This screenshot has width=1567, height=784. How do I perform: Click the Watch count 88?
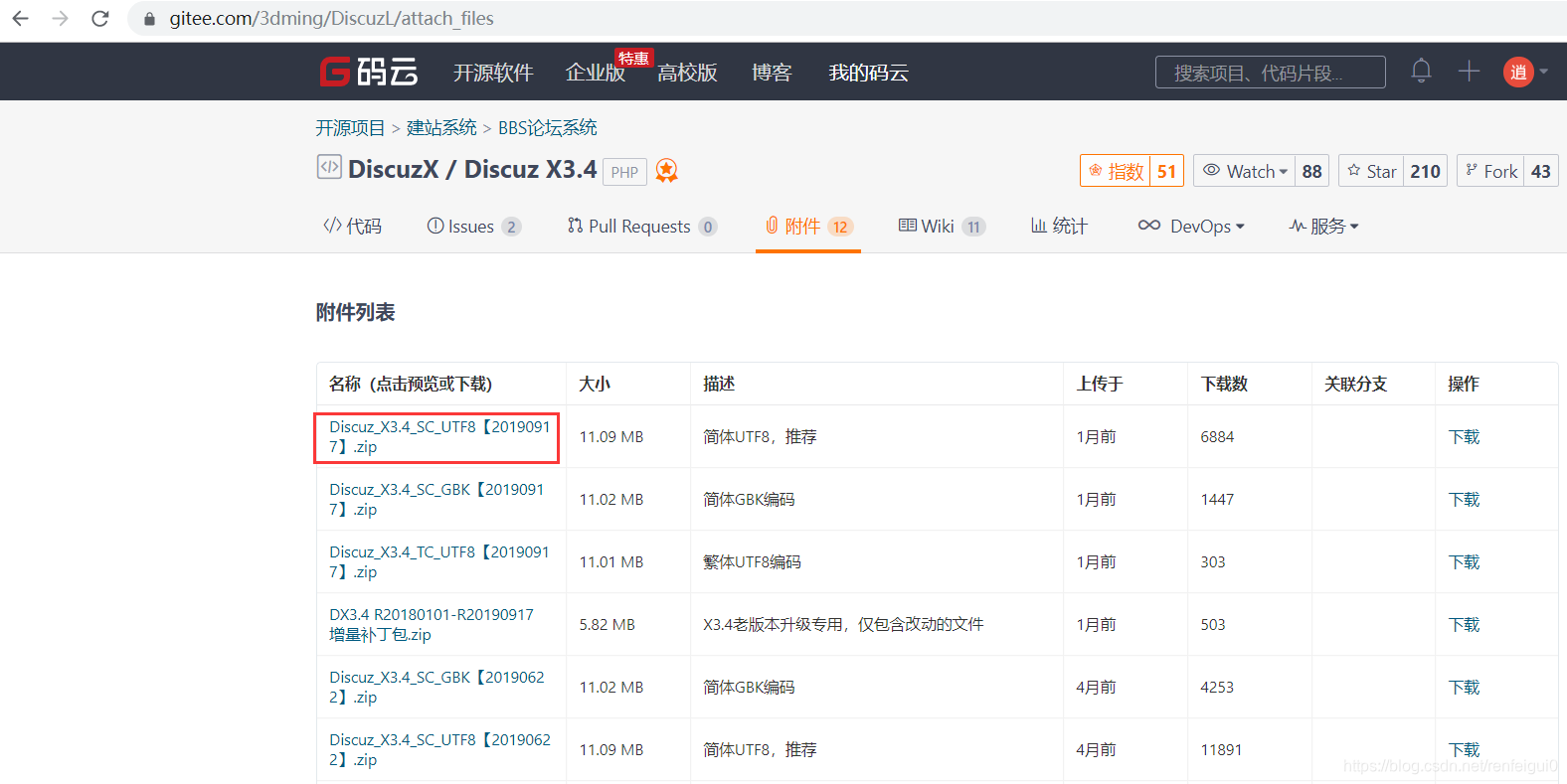coord(1311,171)
